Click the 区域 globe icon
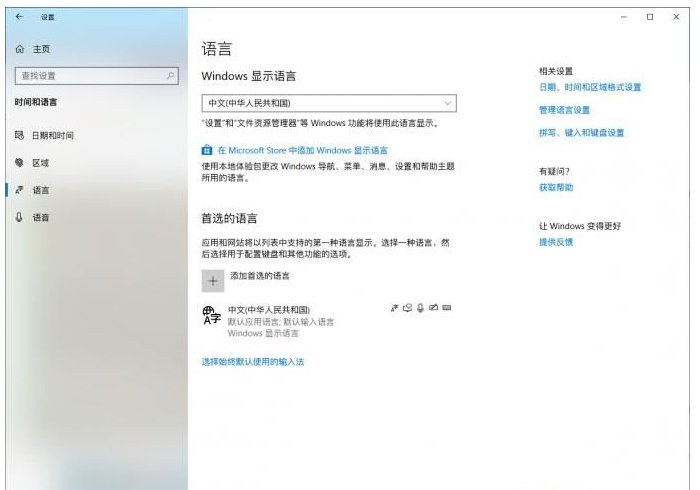The width and height of the screenshot is (700, 490). [x=19, y=162]
